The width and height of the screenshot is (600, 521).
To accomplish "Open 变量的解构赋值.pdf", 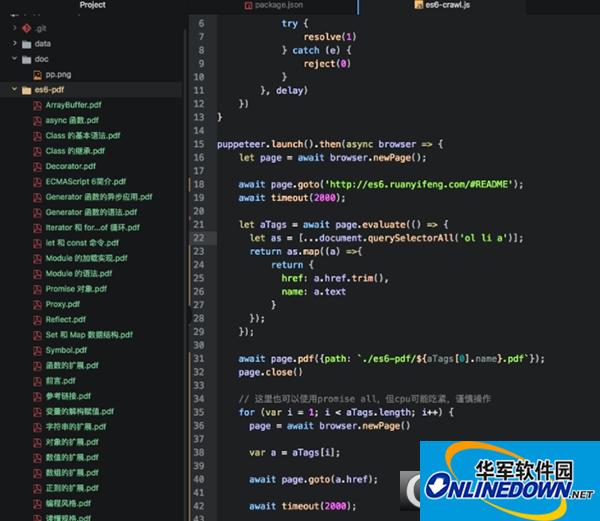I will [x=80, y=411].
